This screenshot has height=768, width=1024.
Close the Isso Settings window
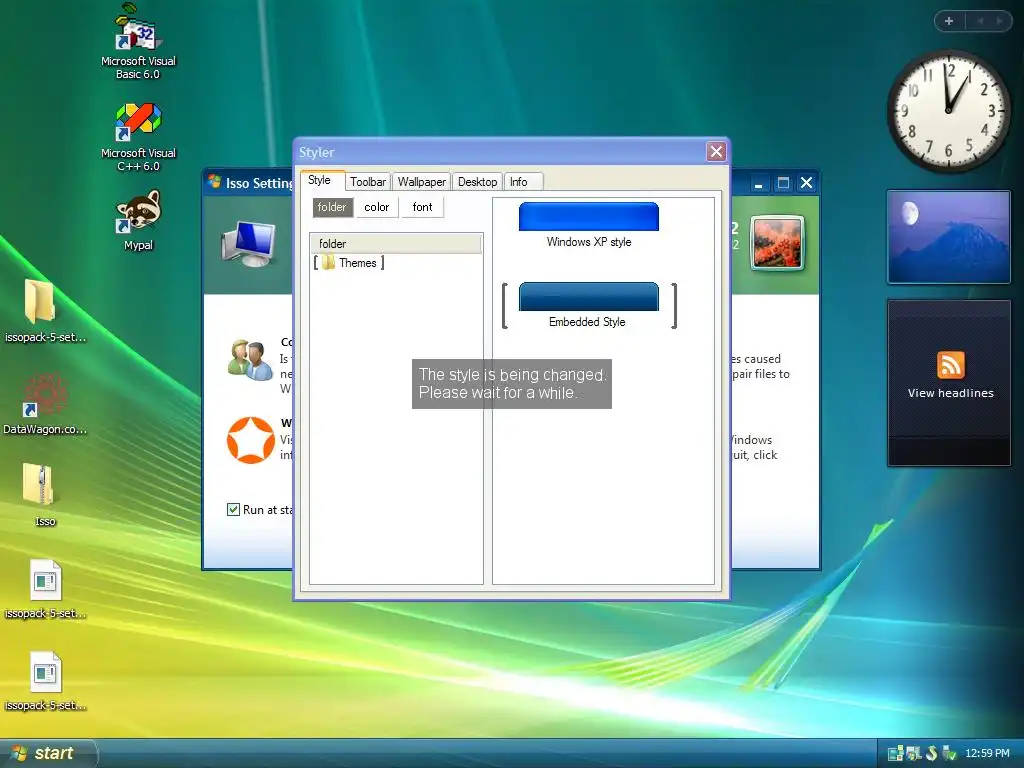click(807, 183)
